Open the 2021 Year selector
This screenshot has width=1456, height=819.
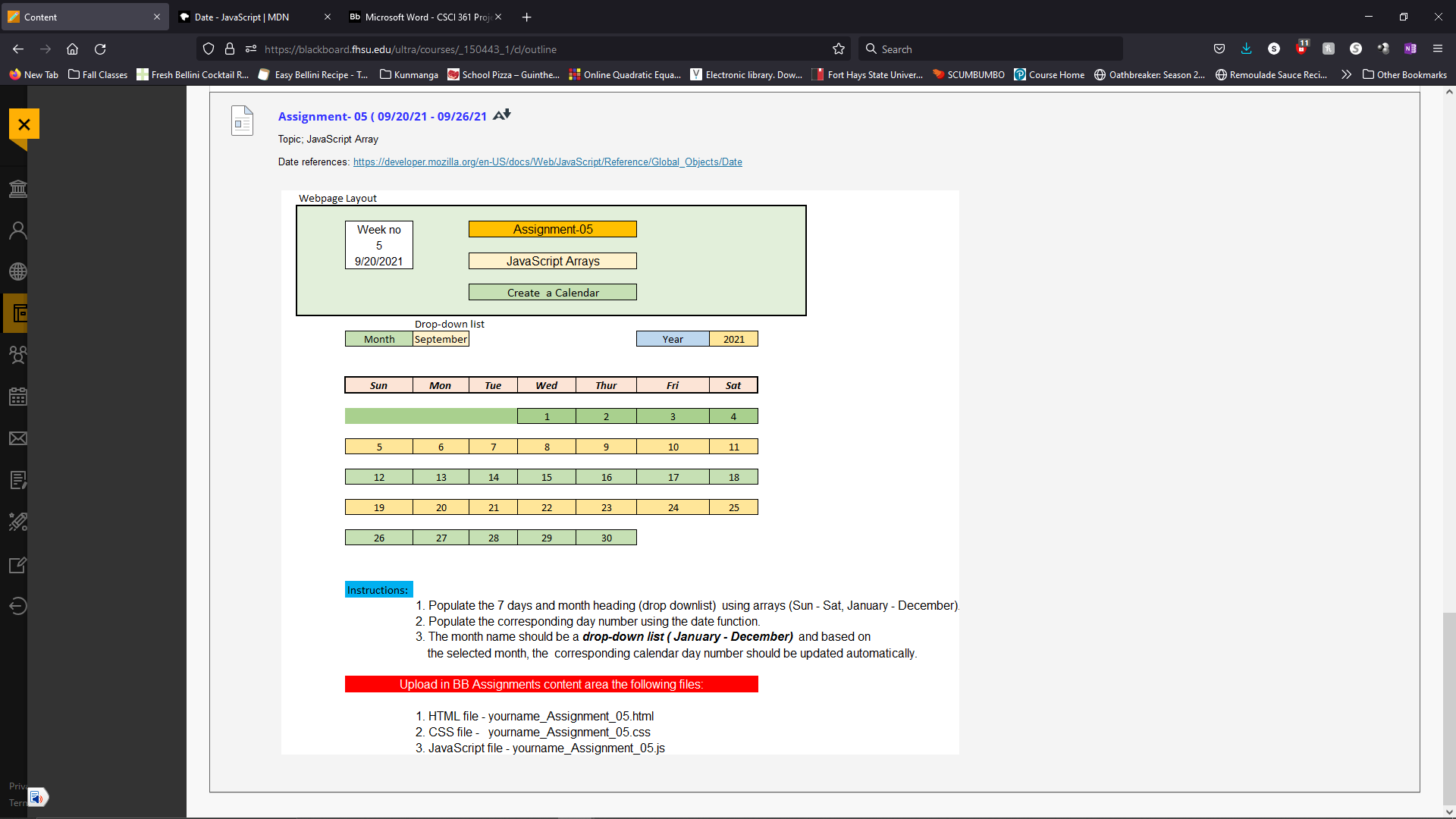733,339
